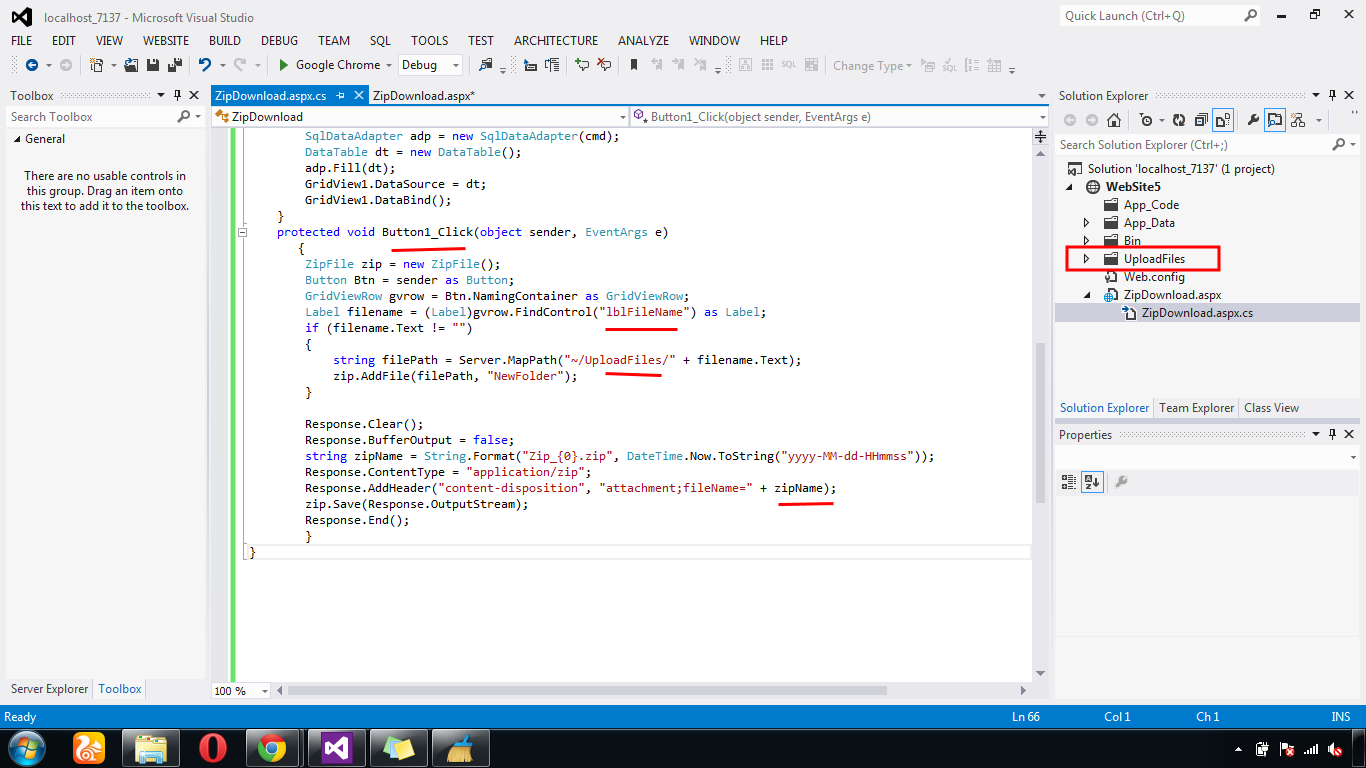The width and height of the screenshot is (1366, 768).
Task: Toggle a bookmark with the bookmark icon
Action: coord(634,65)
